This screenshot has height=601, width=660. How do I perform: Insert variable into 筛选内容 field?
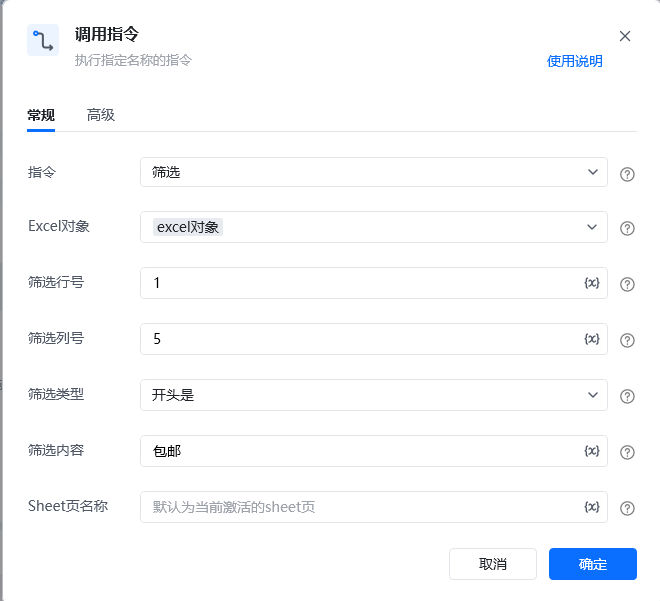tap(591, 451)
